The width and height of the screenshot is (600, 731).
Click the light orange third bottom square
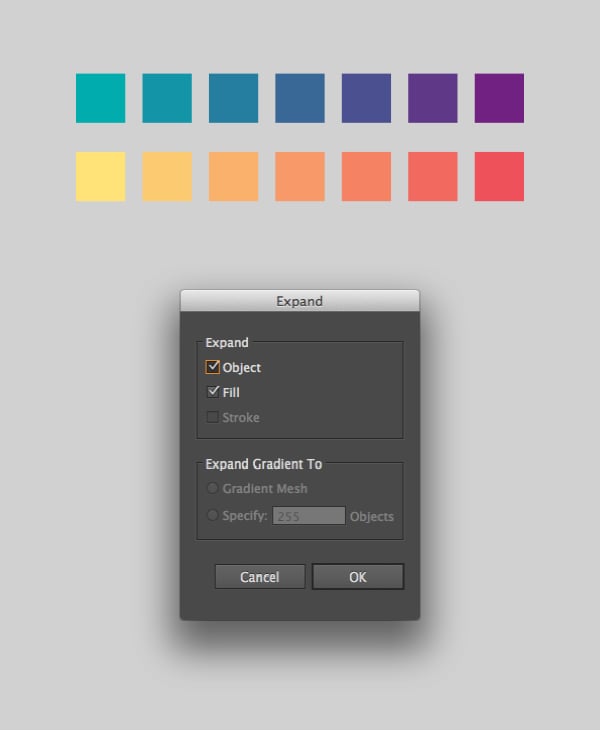[233, 177]
